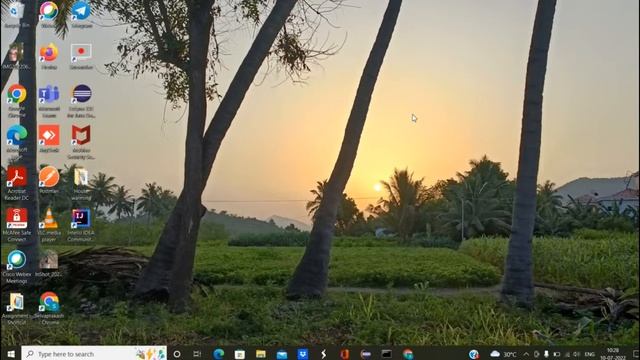This screenshot has width=640, height=360.
Task: Open the screen recorder shortcut with the red dot
Action: [81, 56]
